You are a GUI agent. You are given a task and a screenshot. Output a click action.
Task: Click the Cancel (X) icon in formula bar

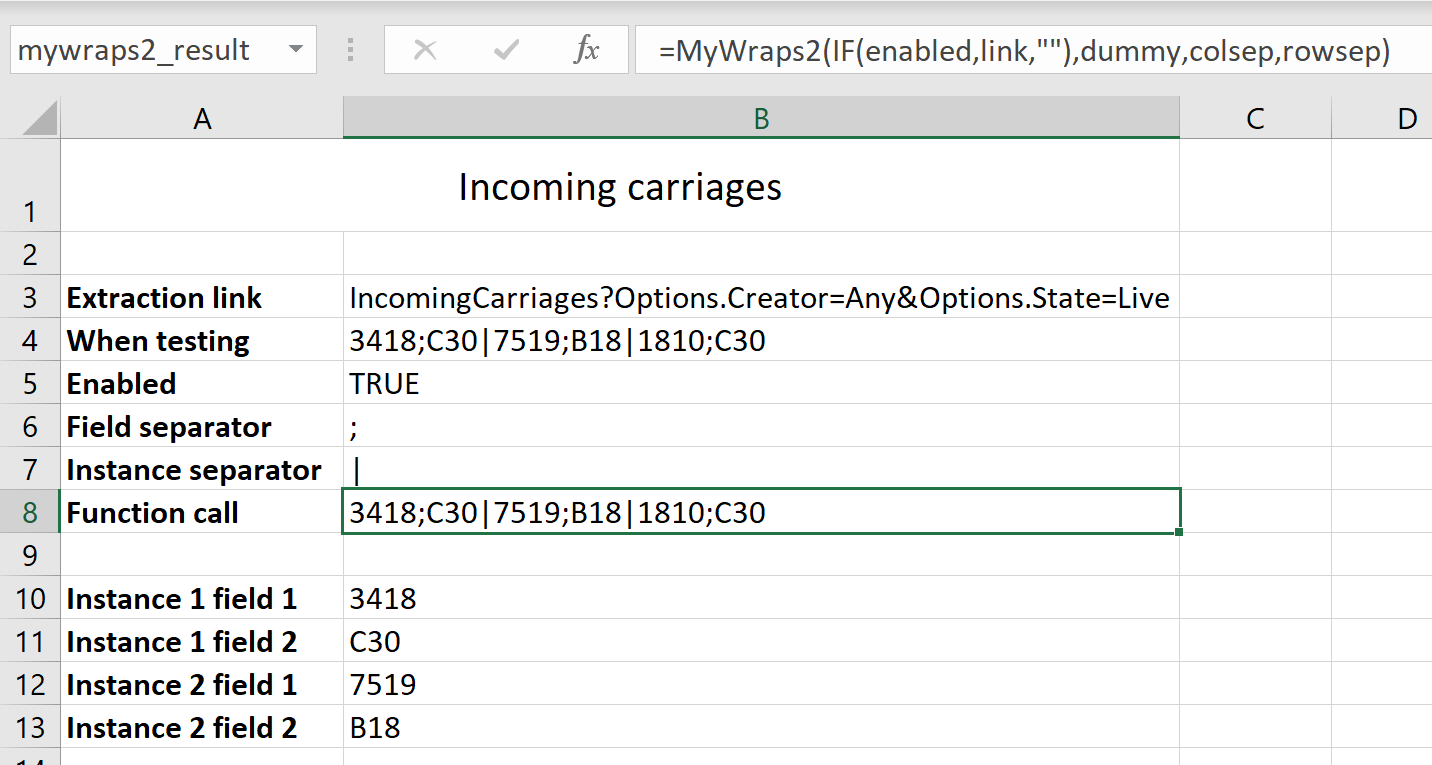428,49
